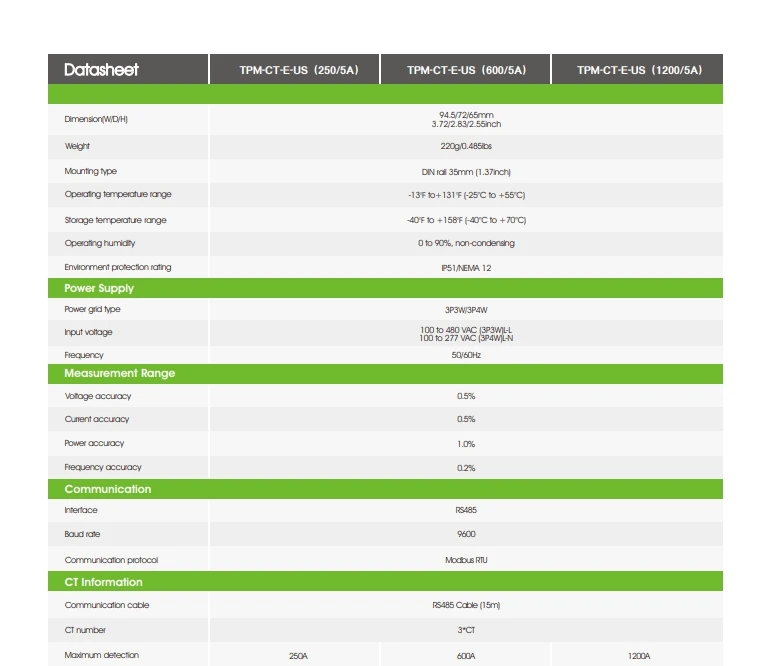Click the Datasheet header title
This screenshot has width=772, height=666.
click(x=101, y=69)
